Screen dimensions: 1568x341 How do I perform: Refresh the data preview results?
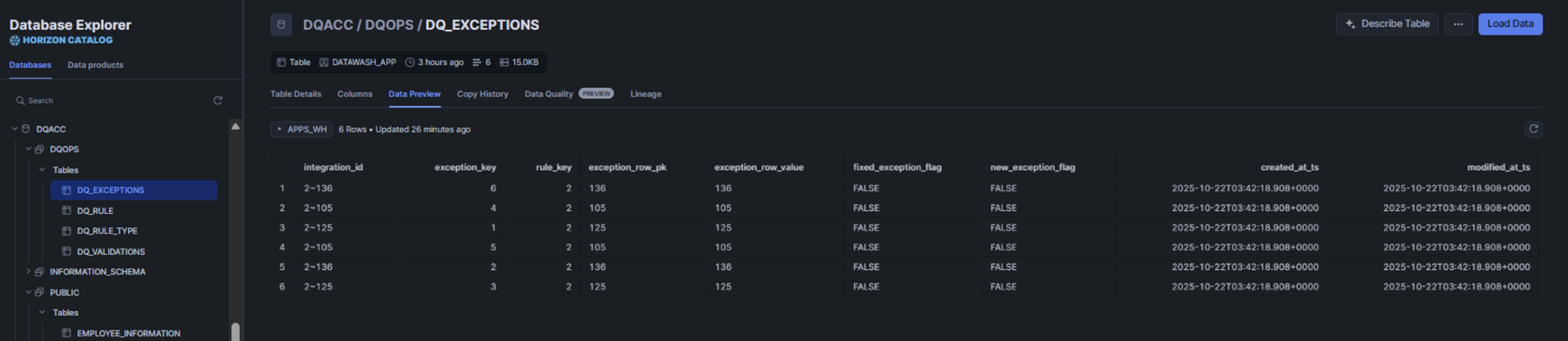pos(1533,129)
